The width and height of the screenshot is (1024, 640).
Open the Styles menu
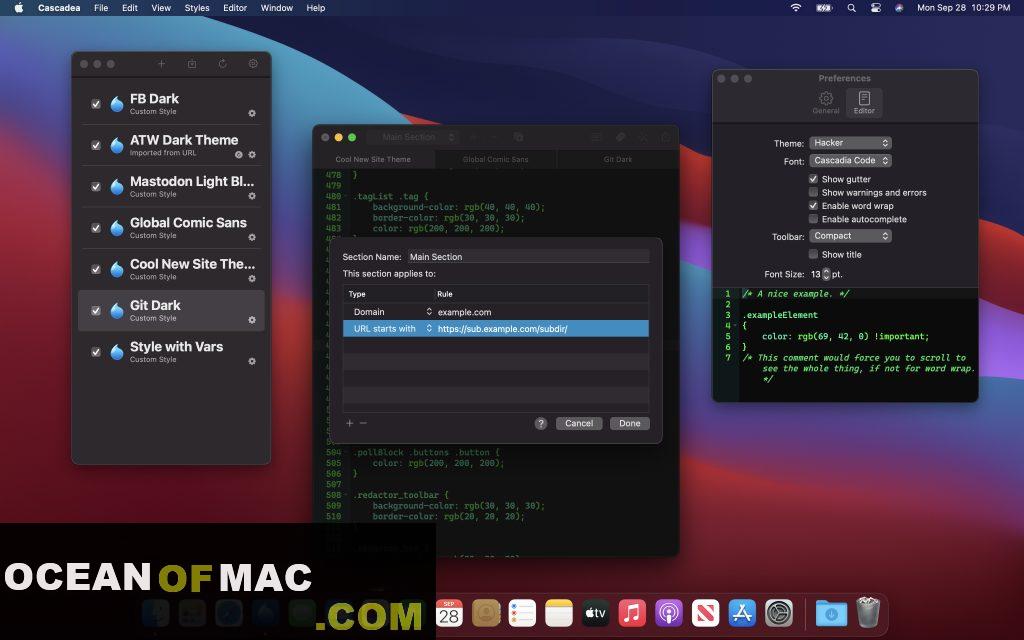(x=197, y=8)
